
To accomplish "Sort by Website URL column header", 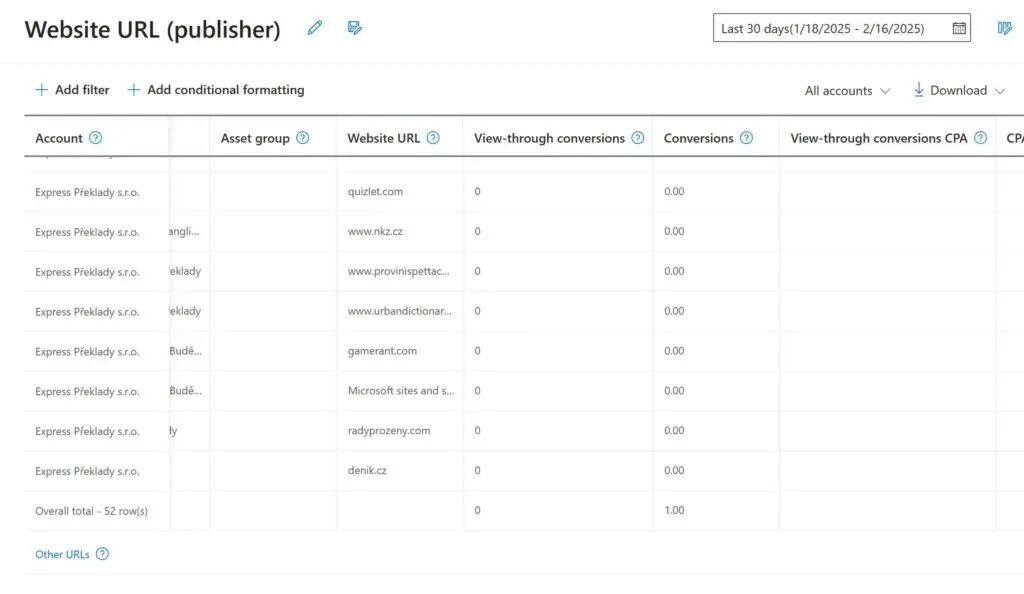I will [x=383, y=138].
